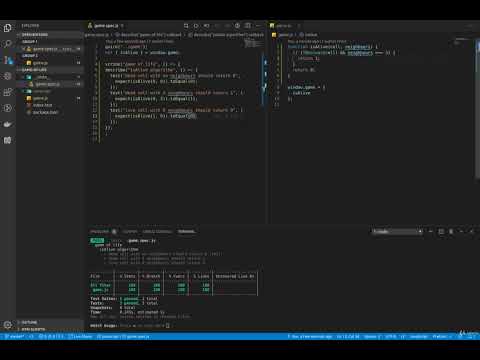Collapse the project folder section in Explorer
Viewport: 480px width, 360px height.
[50, 70]
